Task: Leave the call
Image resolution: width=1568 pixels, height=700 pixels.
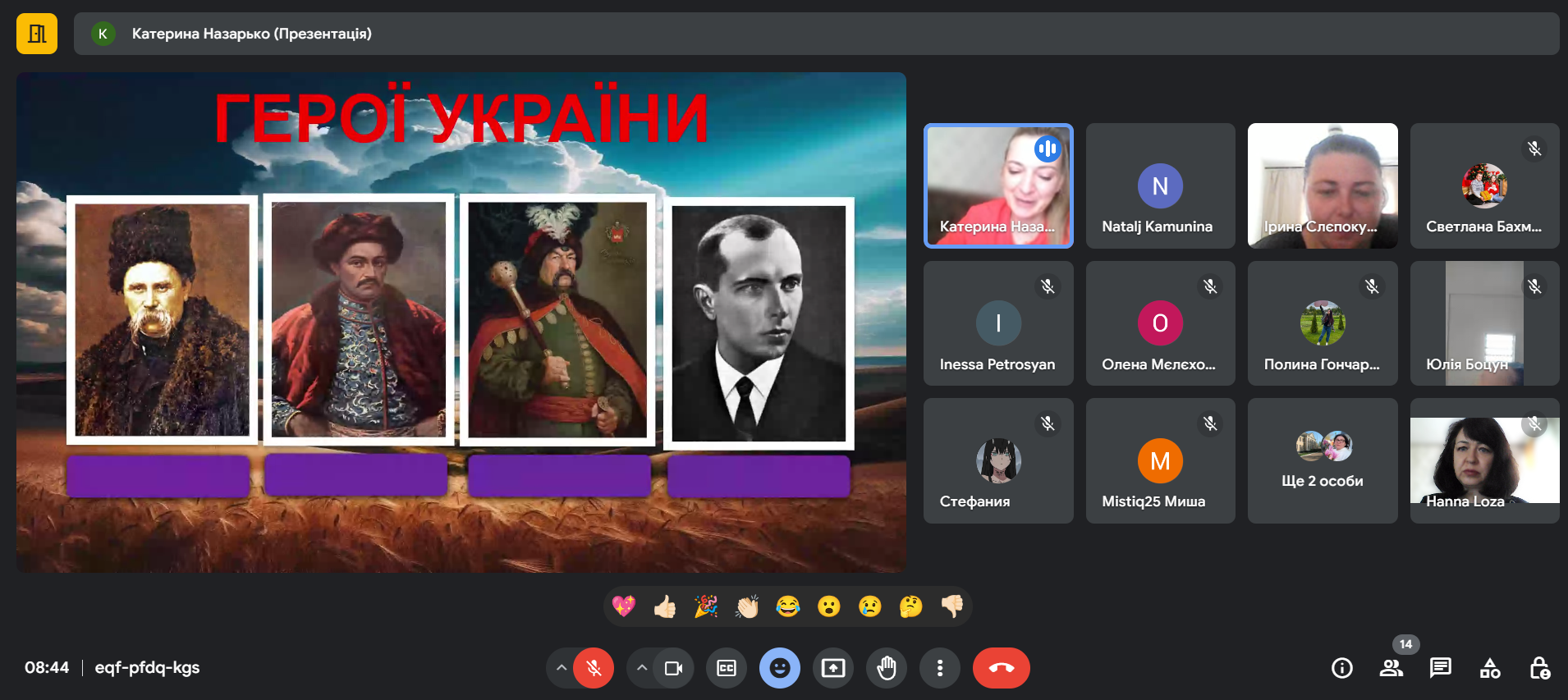Action: pyautogui.click(x=1001, y=668)
